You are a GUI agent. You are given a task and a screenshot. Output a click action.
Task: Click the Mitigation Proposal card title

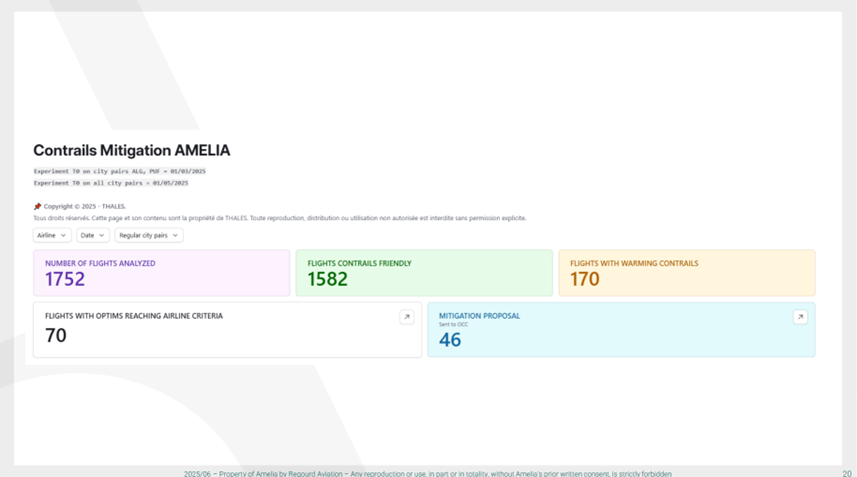click(x=479, y=316)
